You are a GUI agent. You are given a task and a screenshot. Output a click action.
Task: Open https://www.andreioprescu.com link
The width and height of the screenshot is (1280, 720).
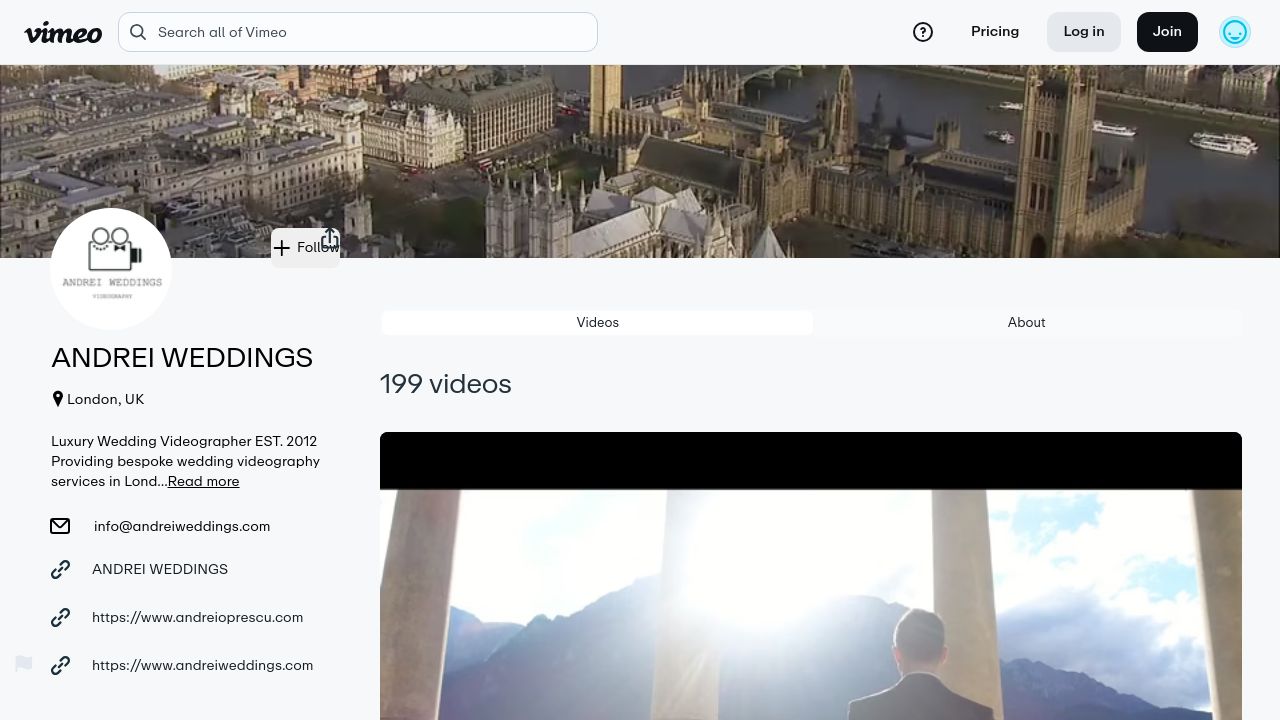(197, 617)
